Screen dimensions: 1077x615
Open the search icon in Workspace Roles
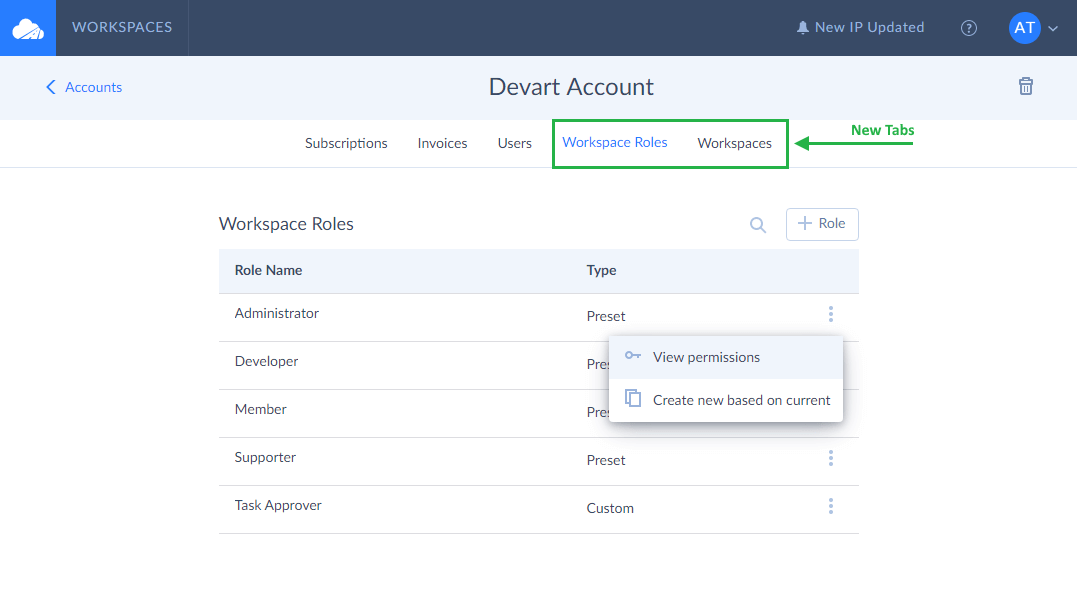(x=758, y=225)
